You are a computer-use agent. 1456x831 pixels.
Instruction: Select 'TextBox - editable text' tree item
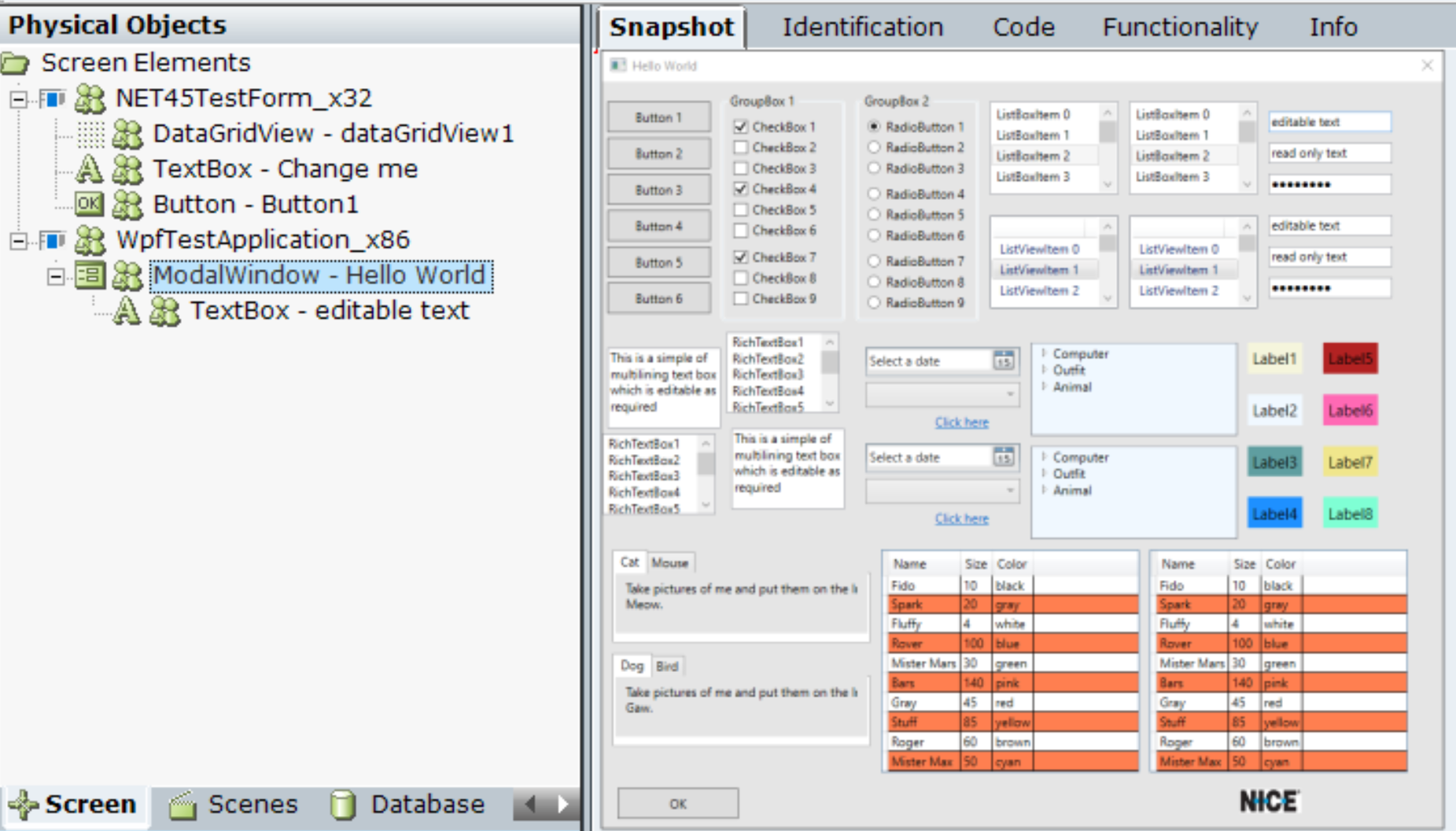(x=330, y=311)
